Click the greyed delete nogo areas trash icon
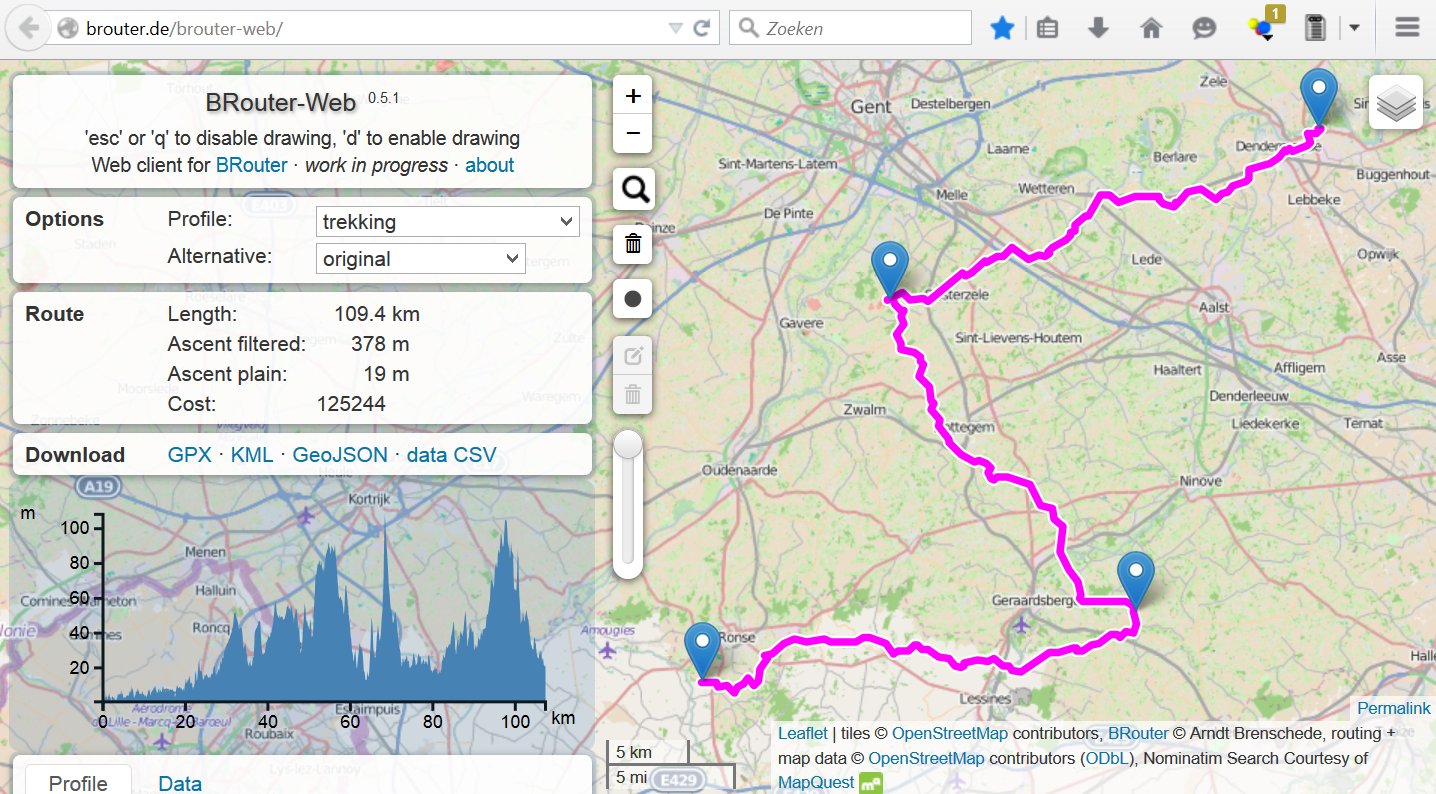The height and width of the screenshot is (794, 1436). pyautogui.click(x=632, y=394)
